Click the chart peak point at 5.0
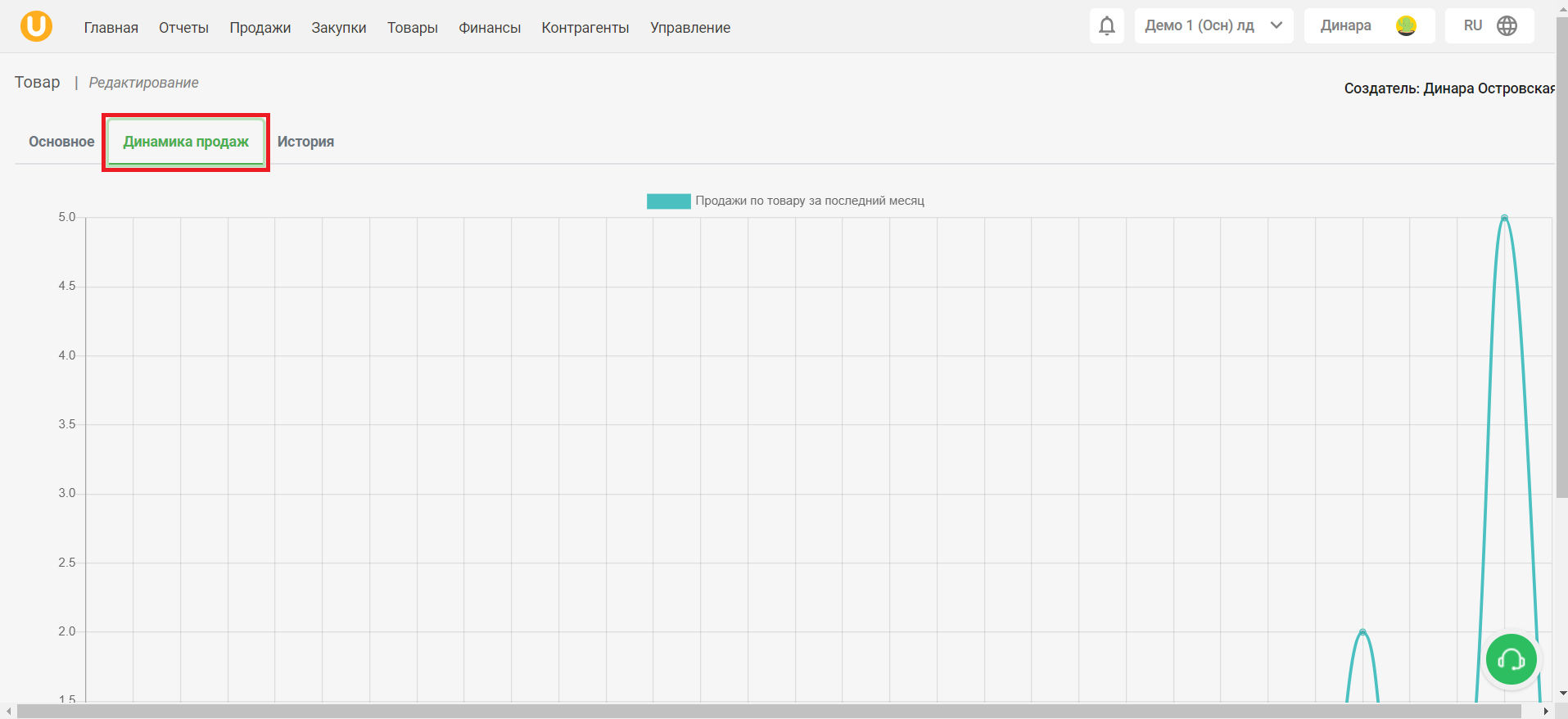The width and height of the screenshot is (1568, 719). point(1504,218)
